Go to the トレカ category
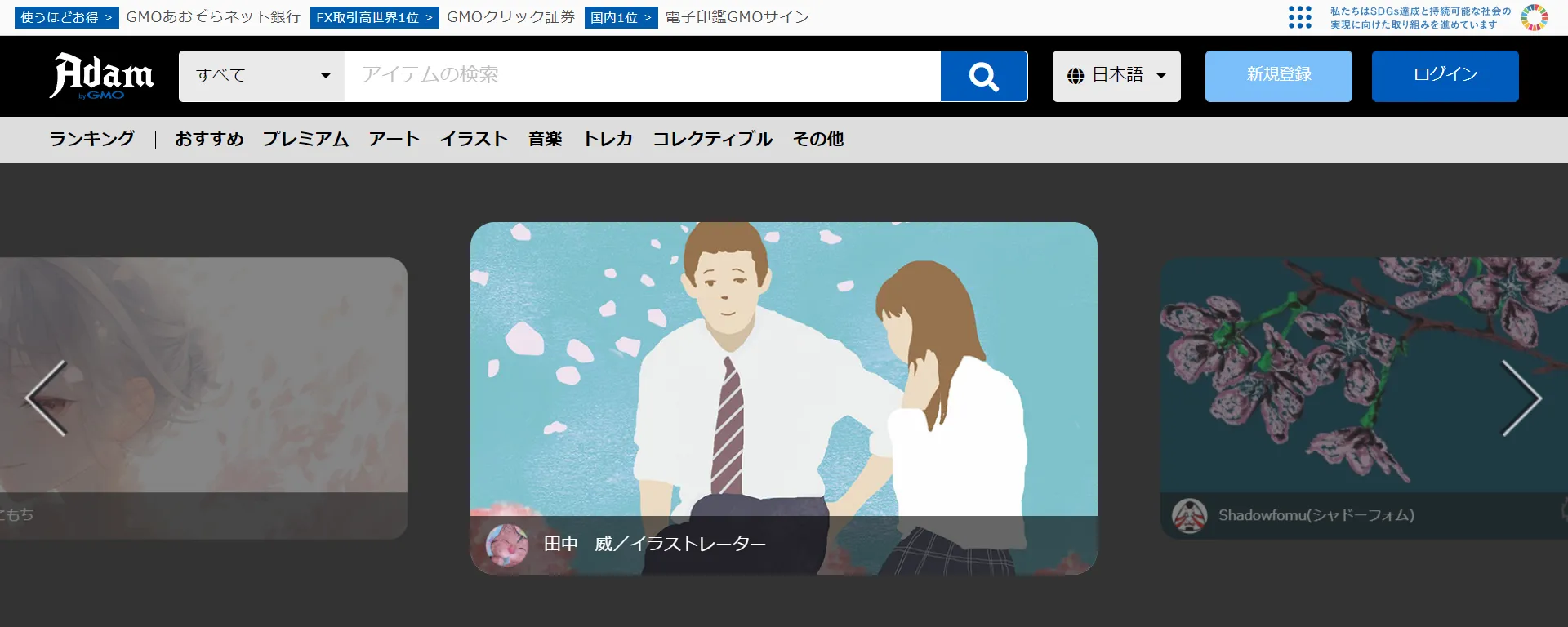 [608, 139]
